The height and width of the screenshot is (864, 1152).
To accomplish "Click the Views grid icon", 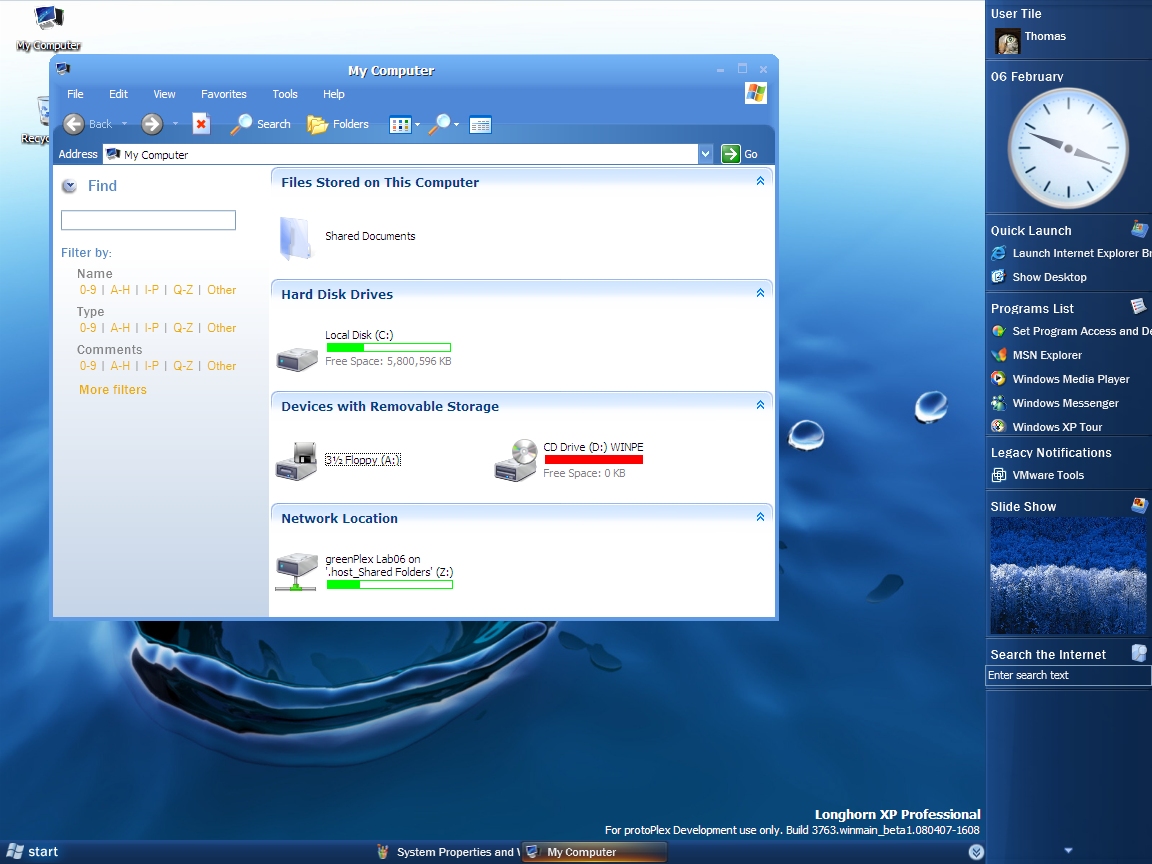I will point(400,125).
